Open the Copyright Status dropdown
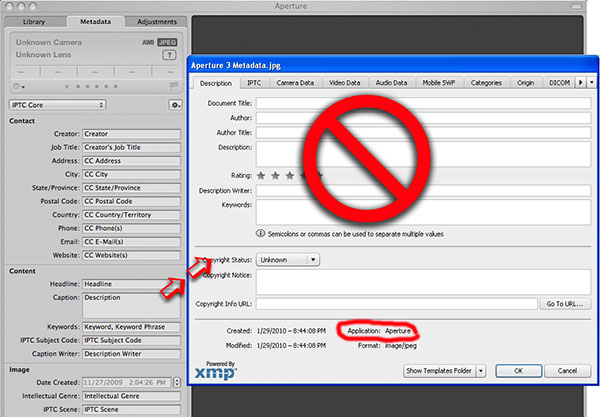Screen dimensions: 600x417 coord(287,259)
